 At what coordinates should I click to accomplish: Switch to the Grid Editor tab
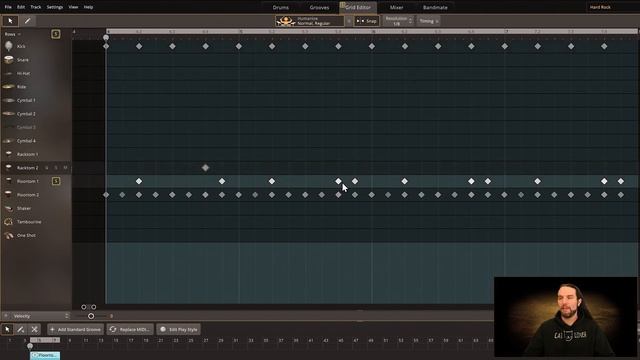pyautogui.click(x=358, y=7)
